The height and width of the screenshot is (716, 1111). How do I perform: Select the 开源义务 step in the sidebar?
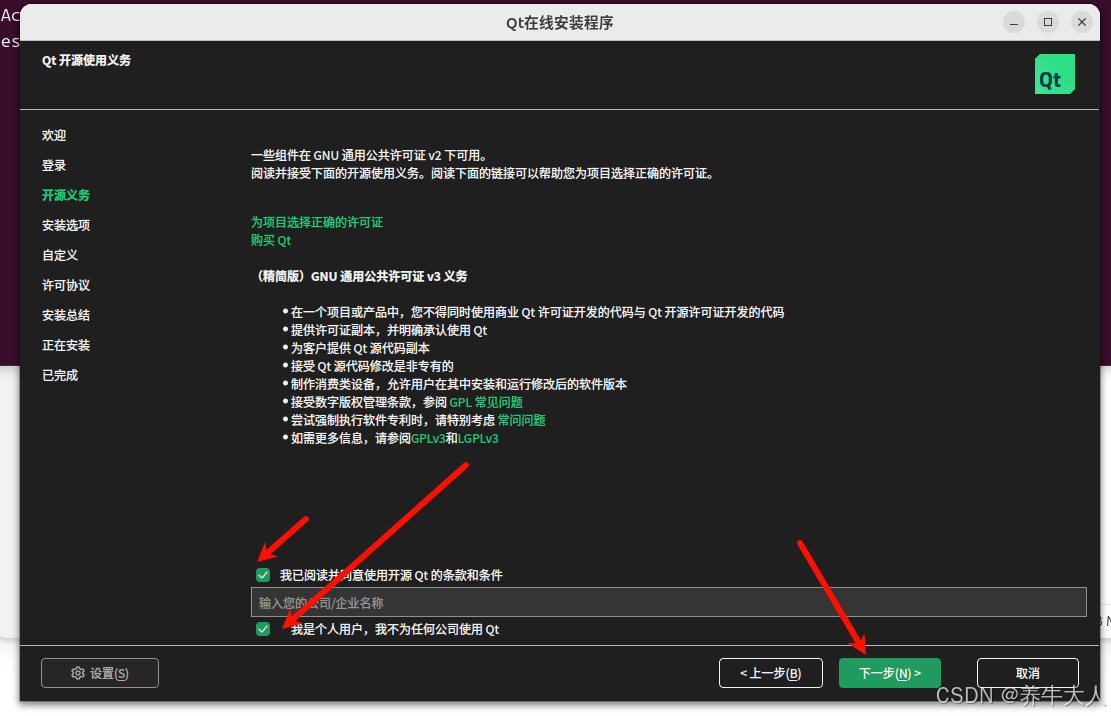coord(66,195)
